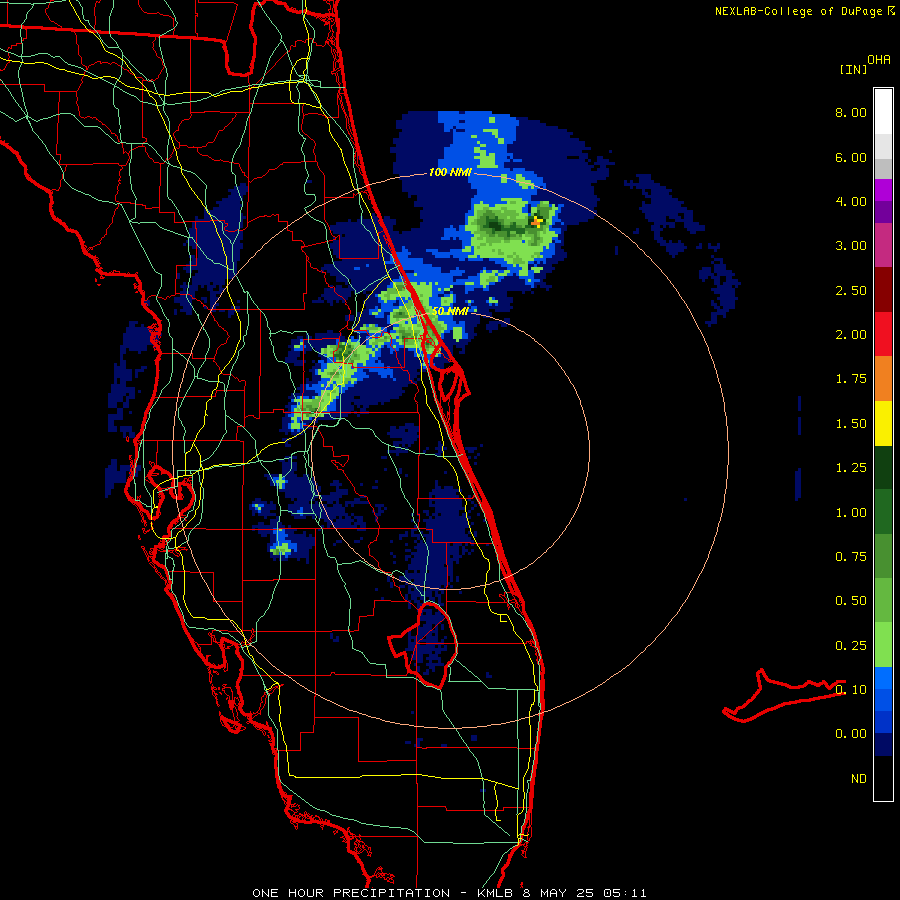900x900 pixels.
Task: Click the 0.10 legend value
Action: pos(851,690)
